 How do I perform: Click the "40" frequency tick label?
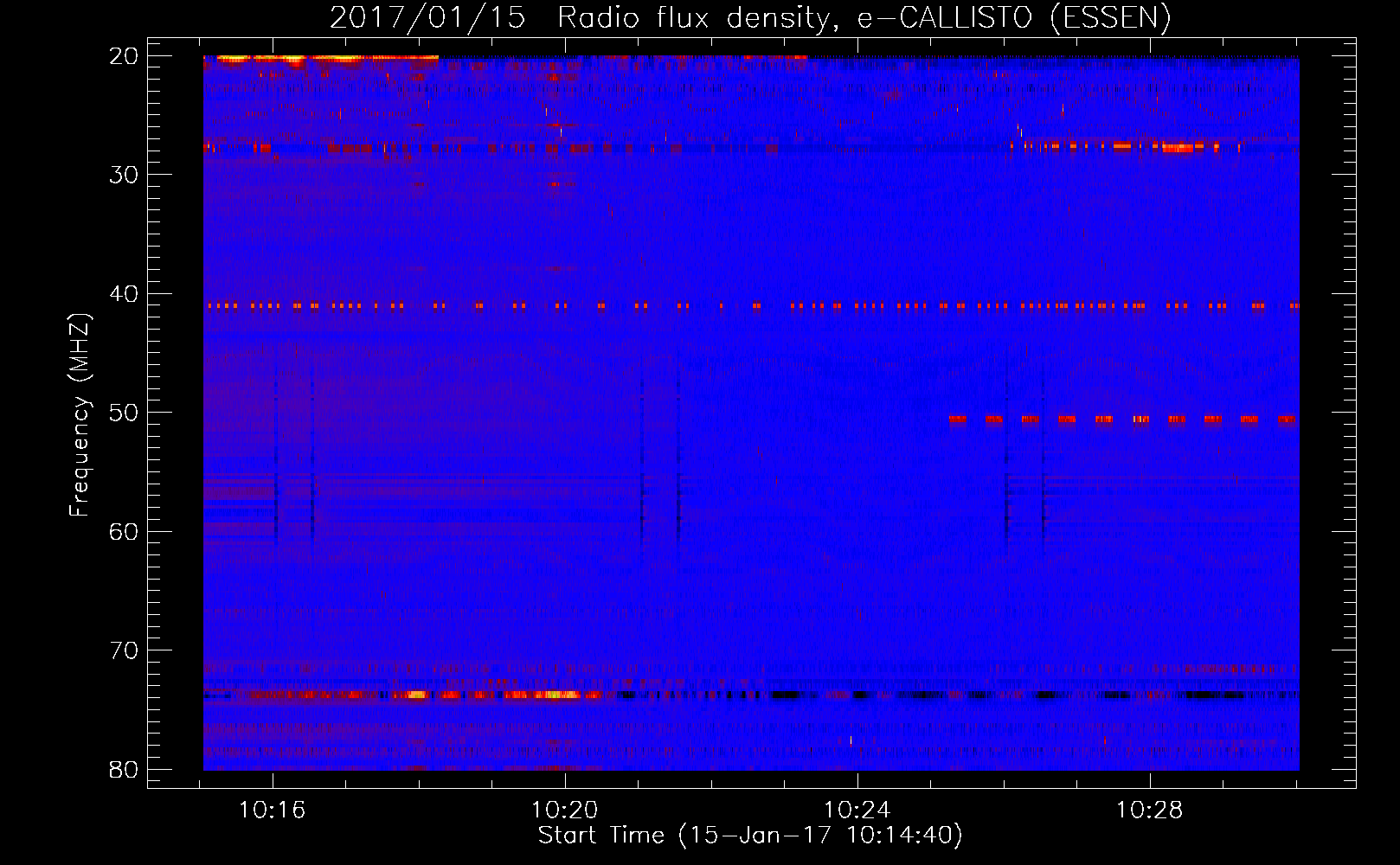(x=124, y=294)
